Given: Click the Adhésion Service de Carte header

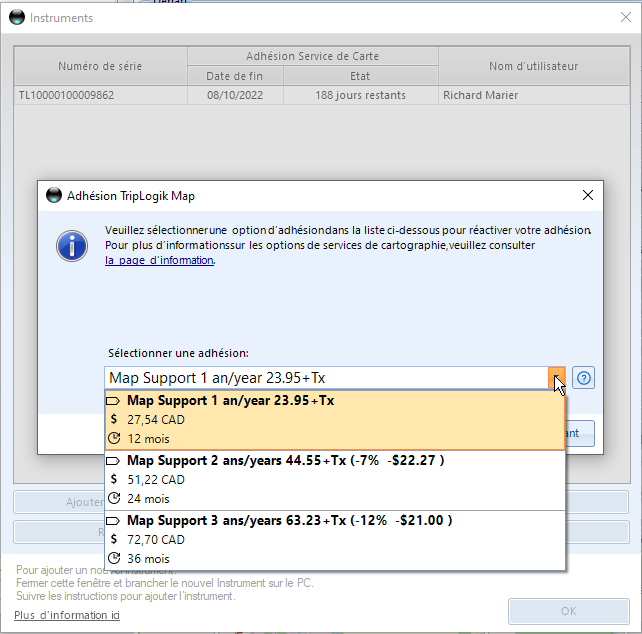Looking at the screenshot, I should click(313, 56).
